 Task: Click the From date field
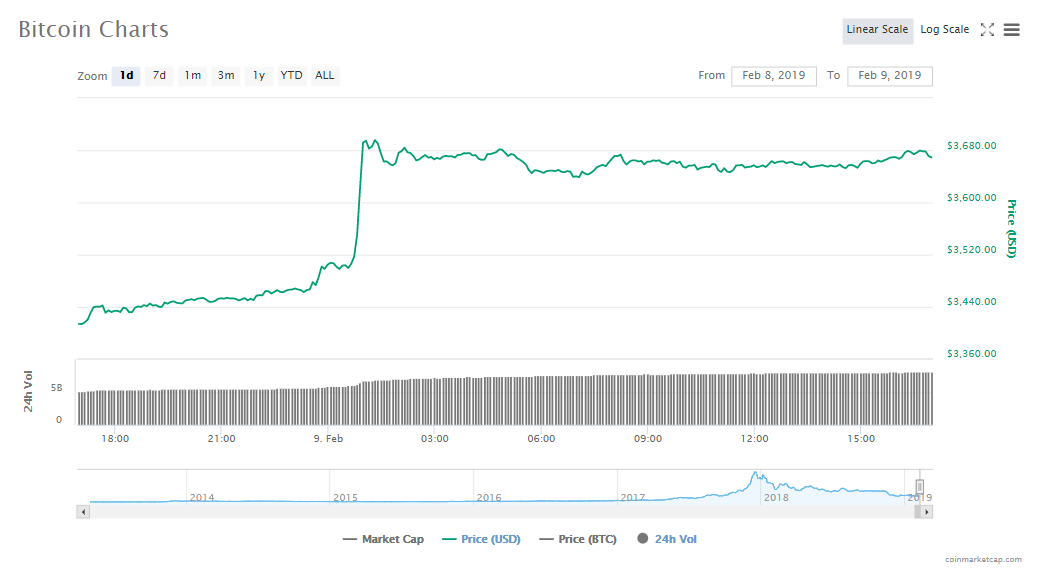pyautogui.click(x=774, y=76)
